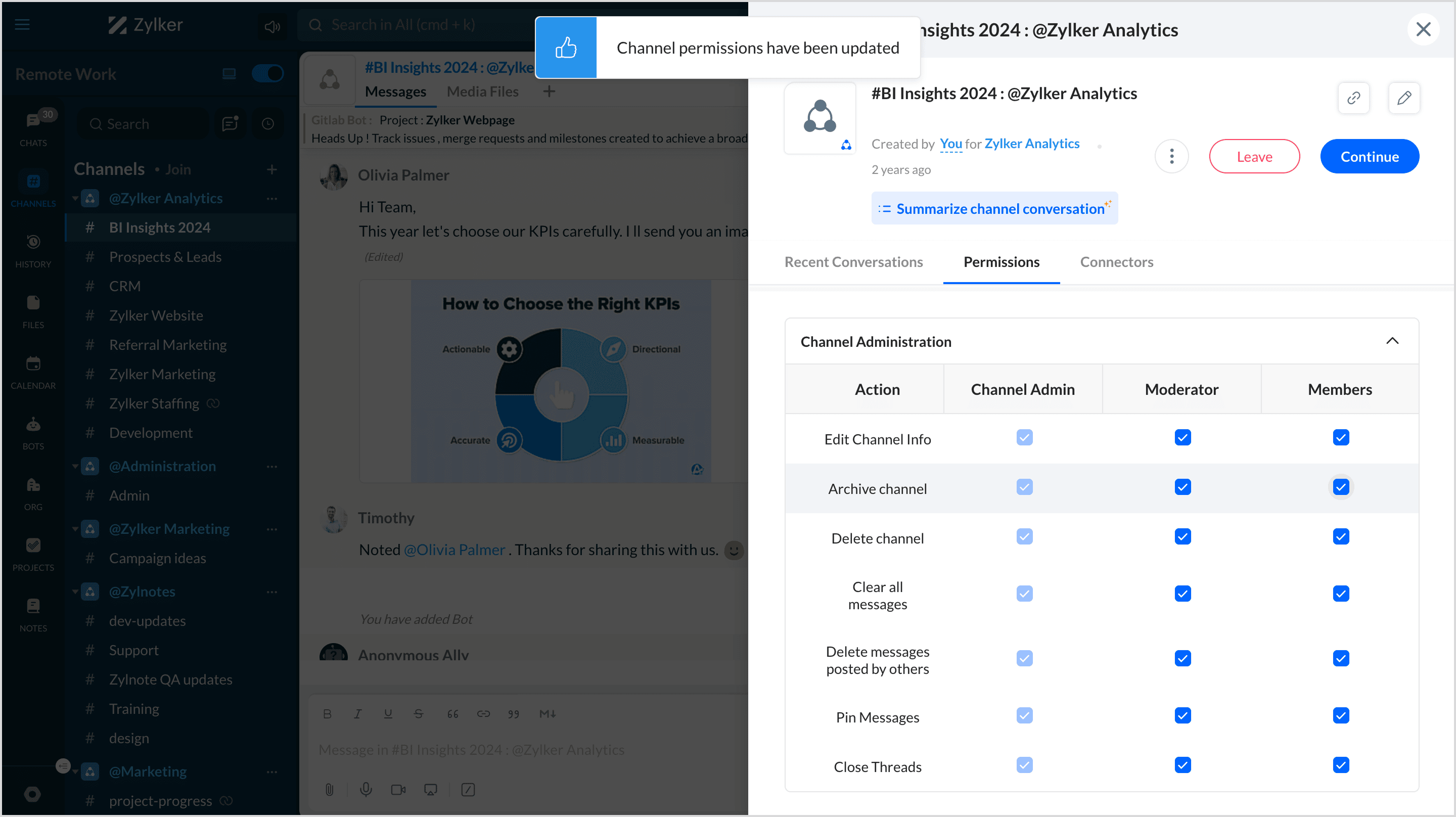
Task: Collapse the @Administration channel group
Action: (x=75, y=467)
